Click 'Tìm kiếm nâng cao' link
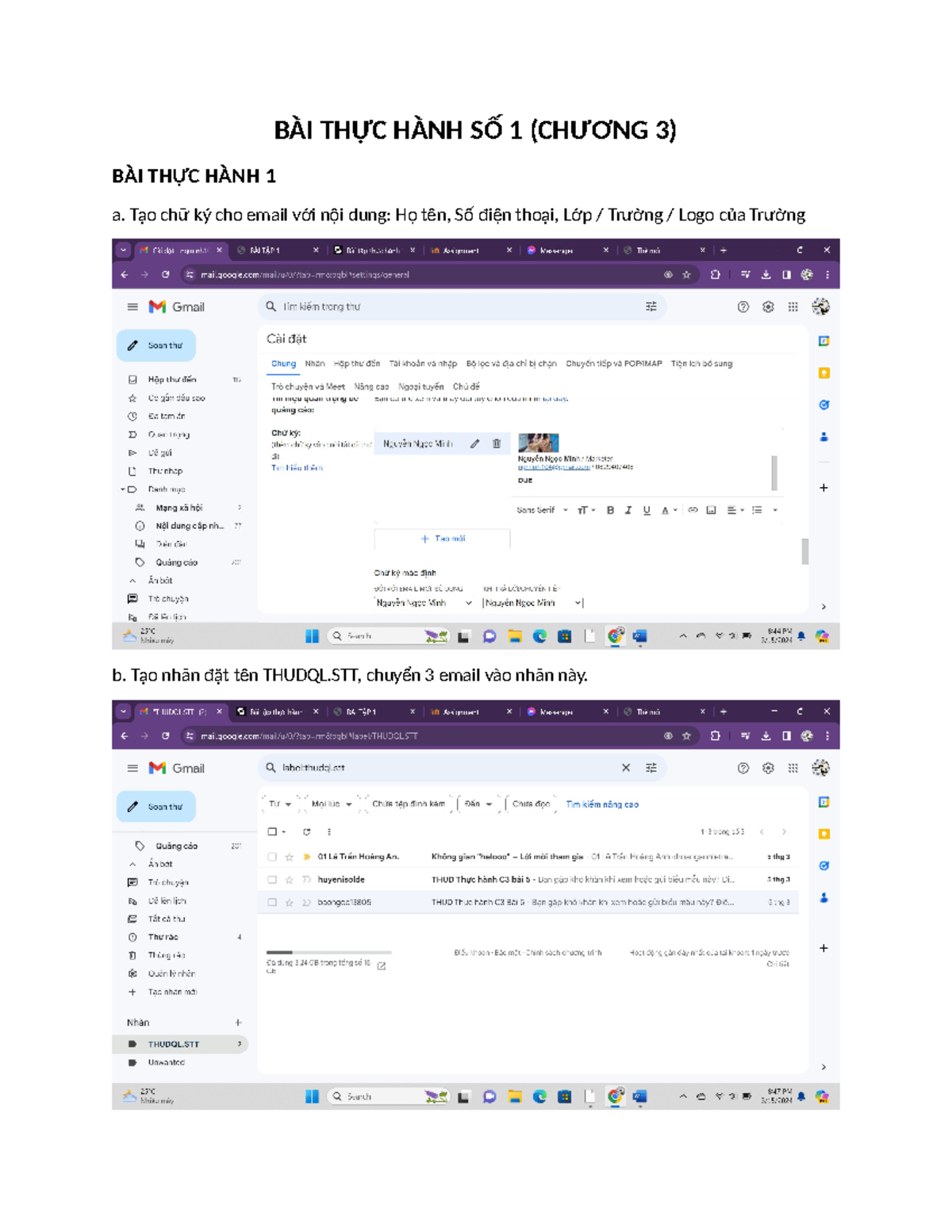The width and height of the screenshot is (952, 1232). [601, 804]
